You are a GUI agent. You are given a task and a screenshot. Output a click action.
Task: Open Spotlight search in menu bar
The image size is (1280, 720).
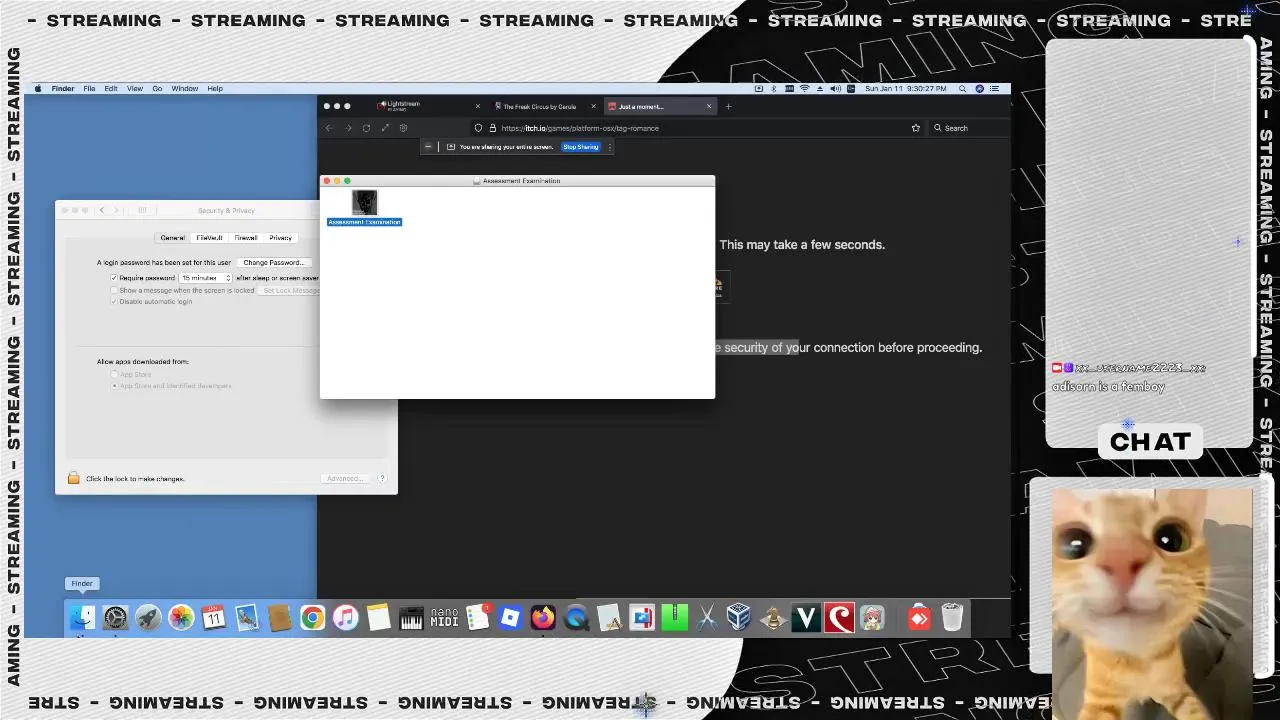coord(964,88)
